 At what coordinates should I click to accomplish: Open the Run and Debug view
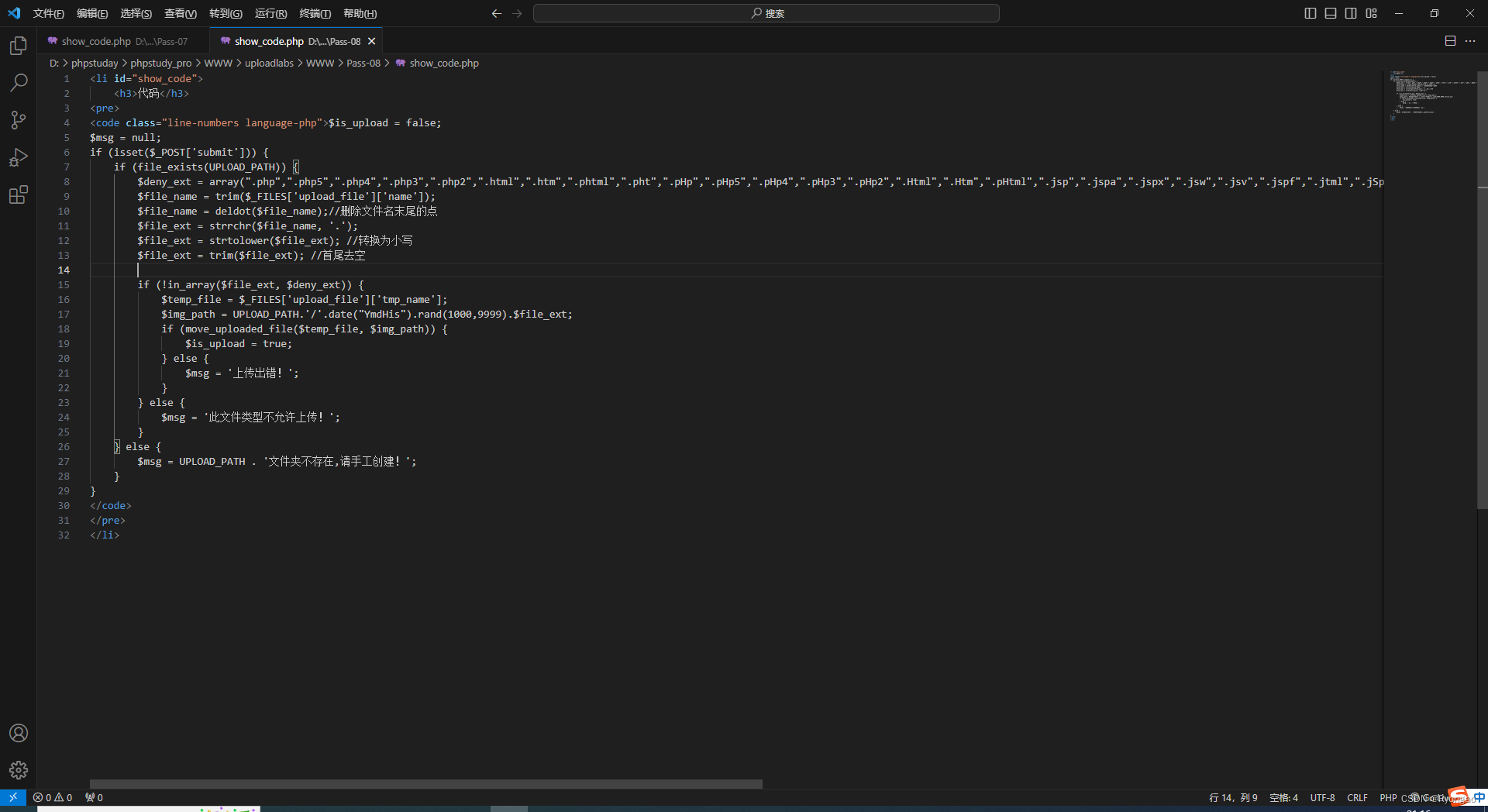[19, 157]
